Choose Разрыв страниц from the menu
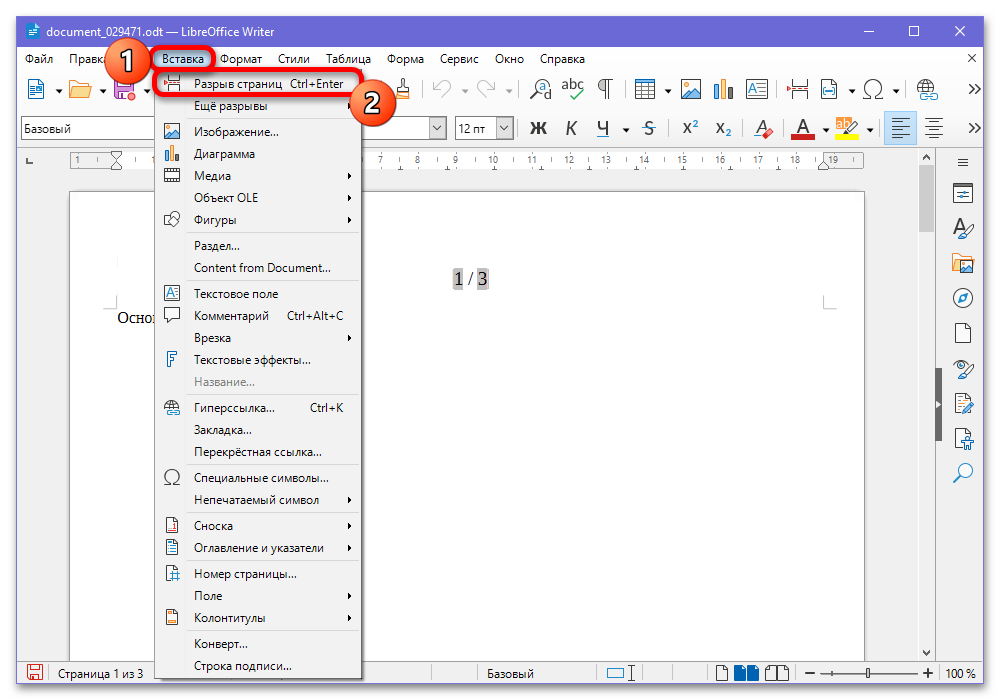The height and width of the screenshot is (700, 1000). point(258,84)
